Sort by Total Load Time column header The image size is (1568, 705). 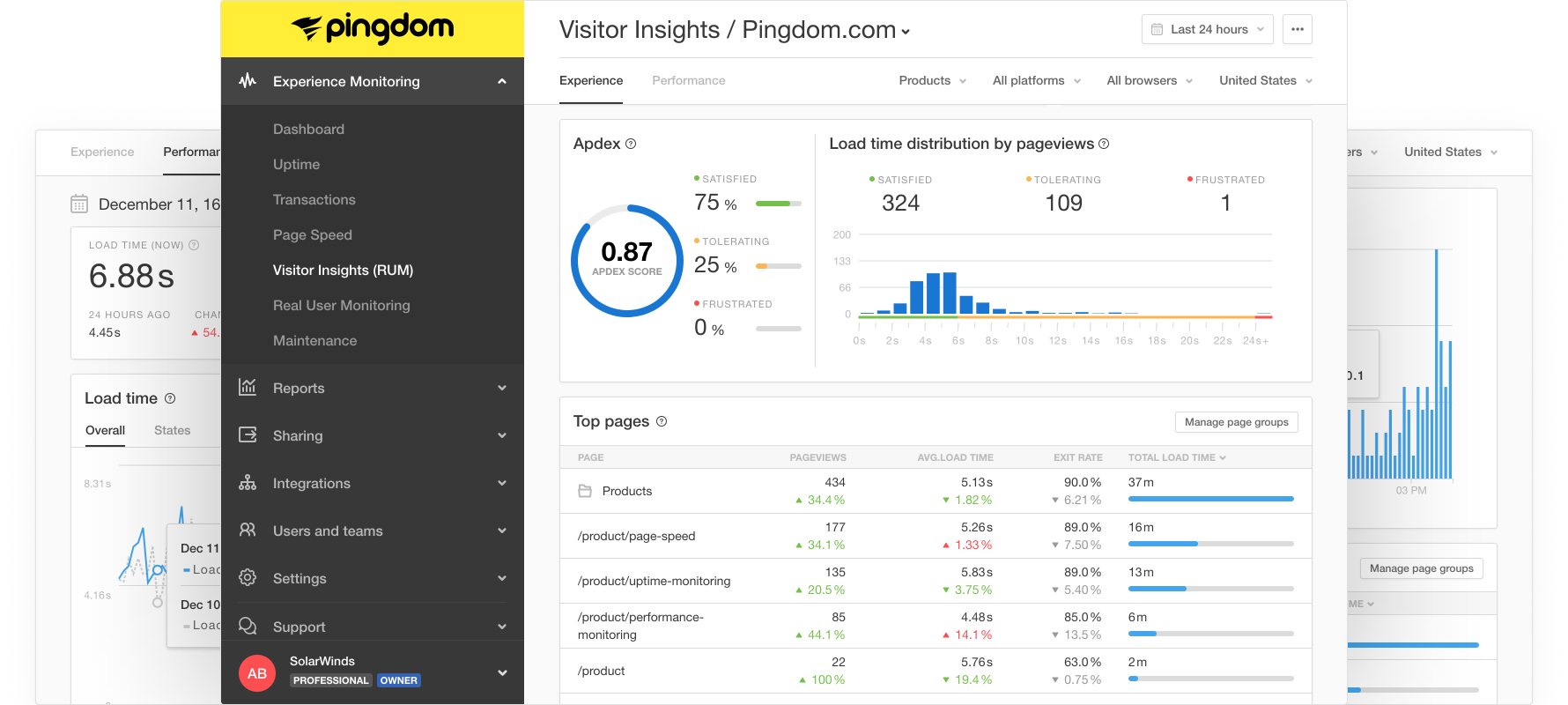(1176, 457)
